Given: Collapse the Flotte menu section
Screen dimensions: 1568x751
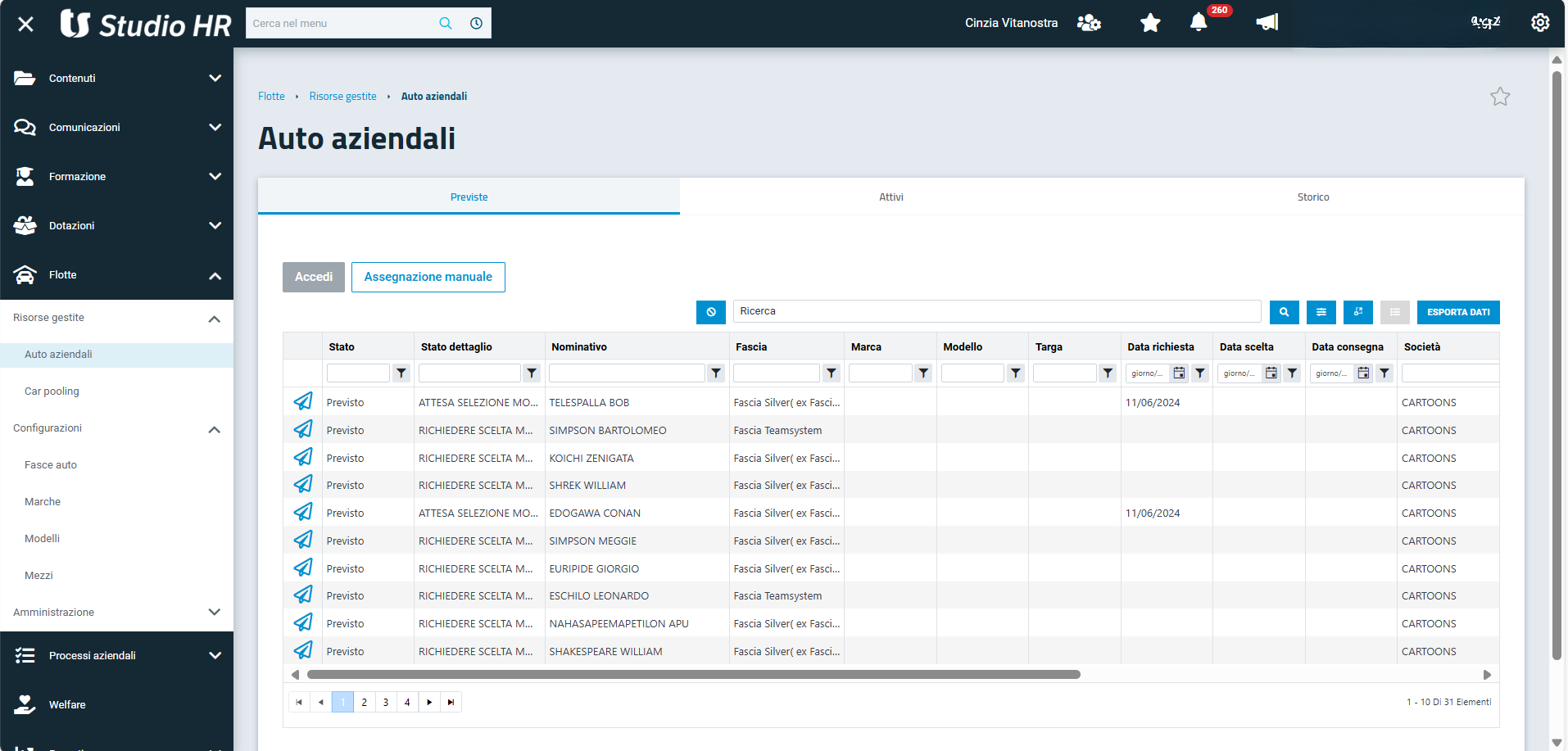Looking at the screenshot, I should (x=215, y=275).
